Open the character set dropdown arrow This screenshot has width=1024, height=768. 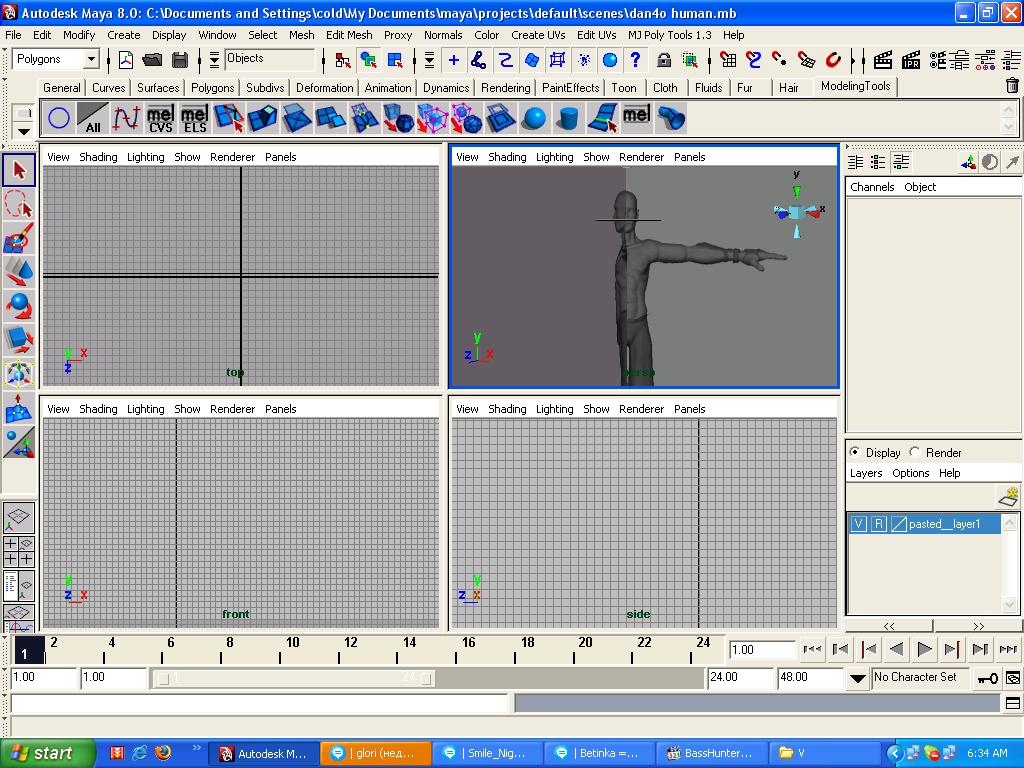857,678
